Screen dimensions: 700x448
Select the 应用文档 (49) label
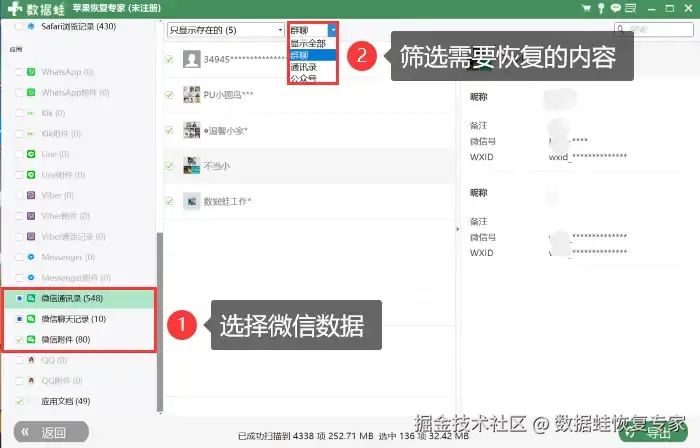(x=66, y=401)
